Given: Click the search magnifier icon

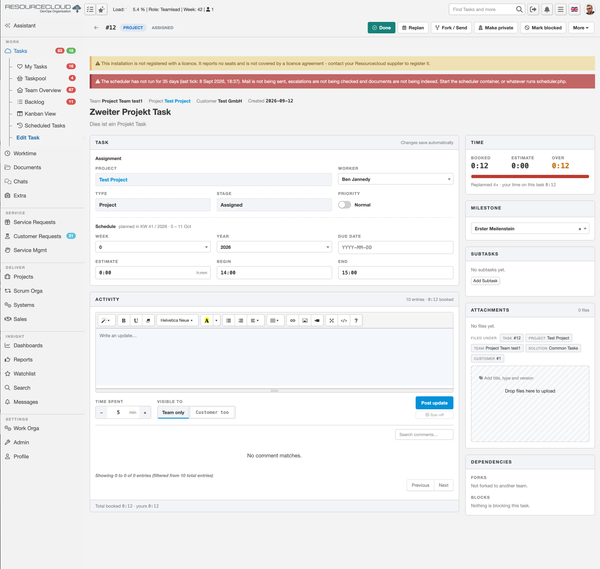Looking at the screenshot, I should [519, 9].
